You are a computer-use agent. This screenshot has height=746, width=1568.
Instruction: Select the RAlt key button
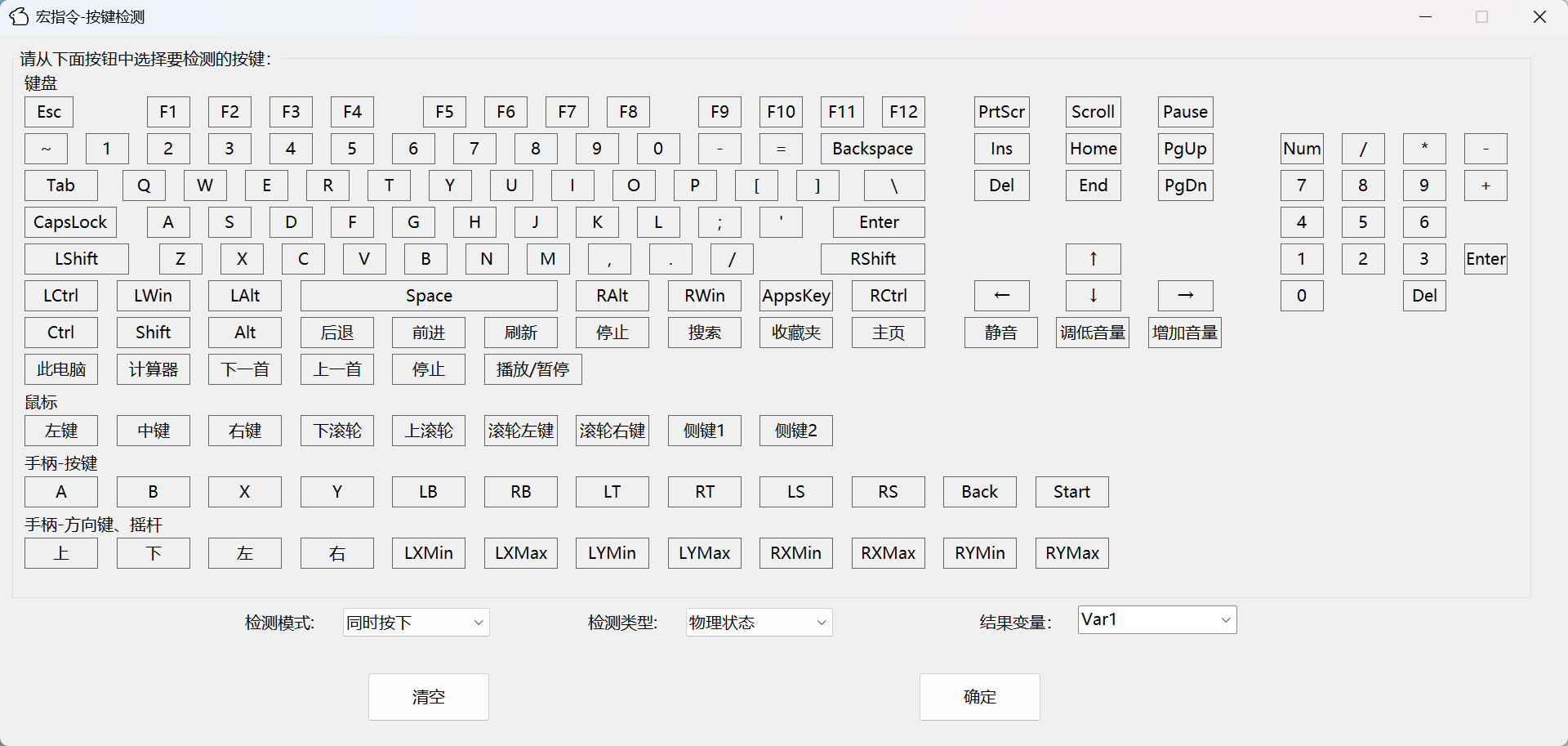(x=612, y=296)
